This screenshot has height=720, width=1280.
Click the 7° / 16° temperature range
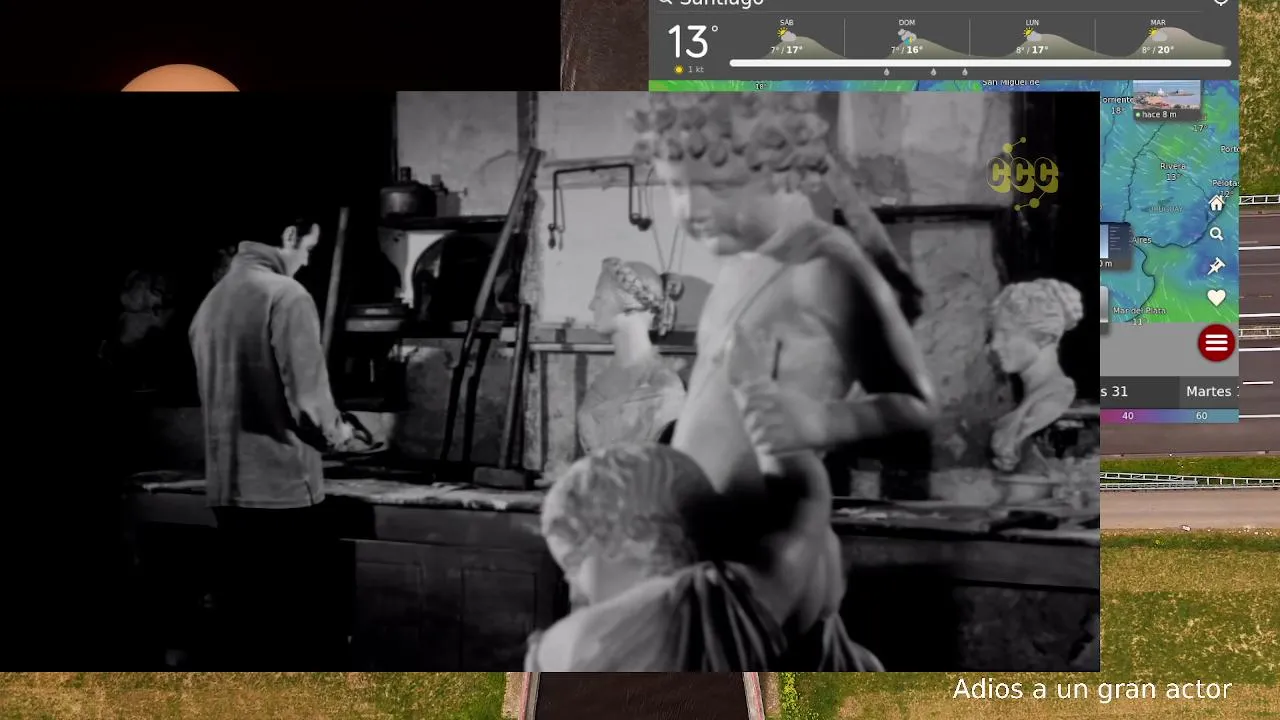pos(907,49)
